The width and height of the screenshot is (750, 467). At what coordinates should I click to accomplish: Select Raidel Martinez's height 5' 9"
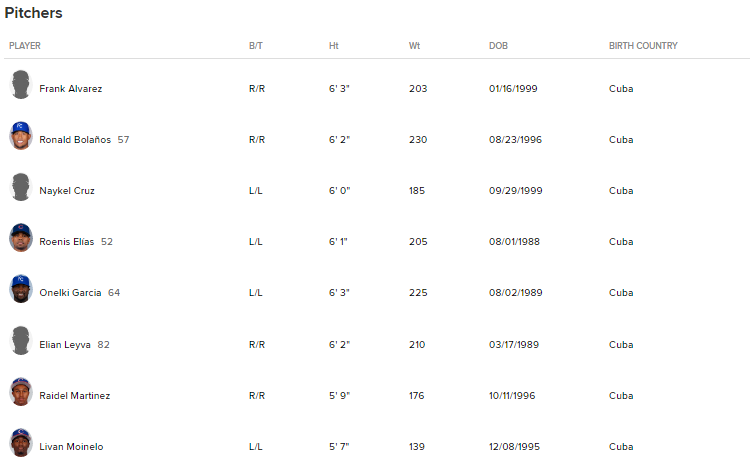click(339, 396)
